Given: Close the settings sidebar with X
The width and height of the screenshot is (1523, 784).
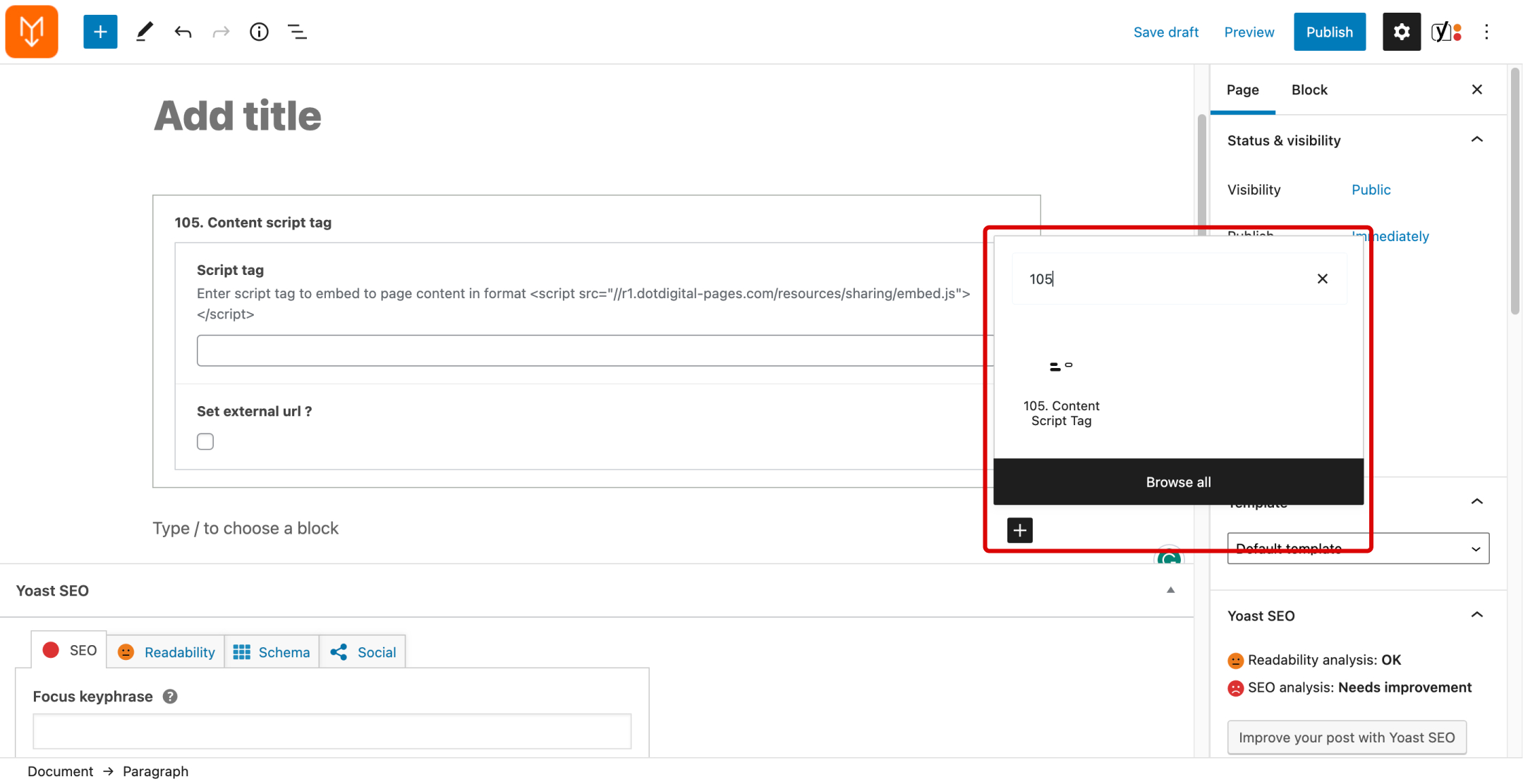Looking at the screenshot, I should click(1477, 90).
